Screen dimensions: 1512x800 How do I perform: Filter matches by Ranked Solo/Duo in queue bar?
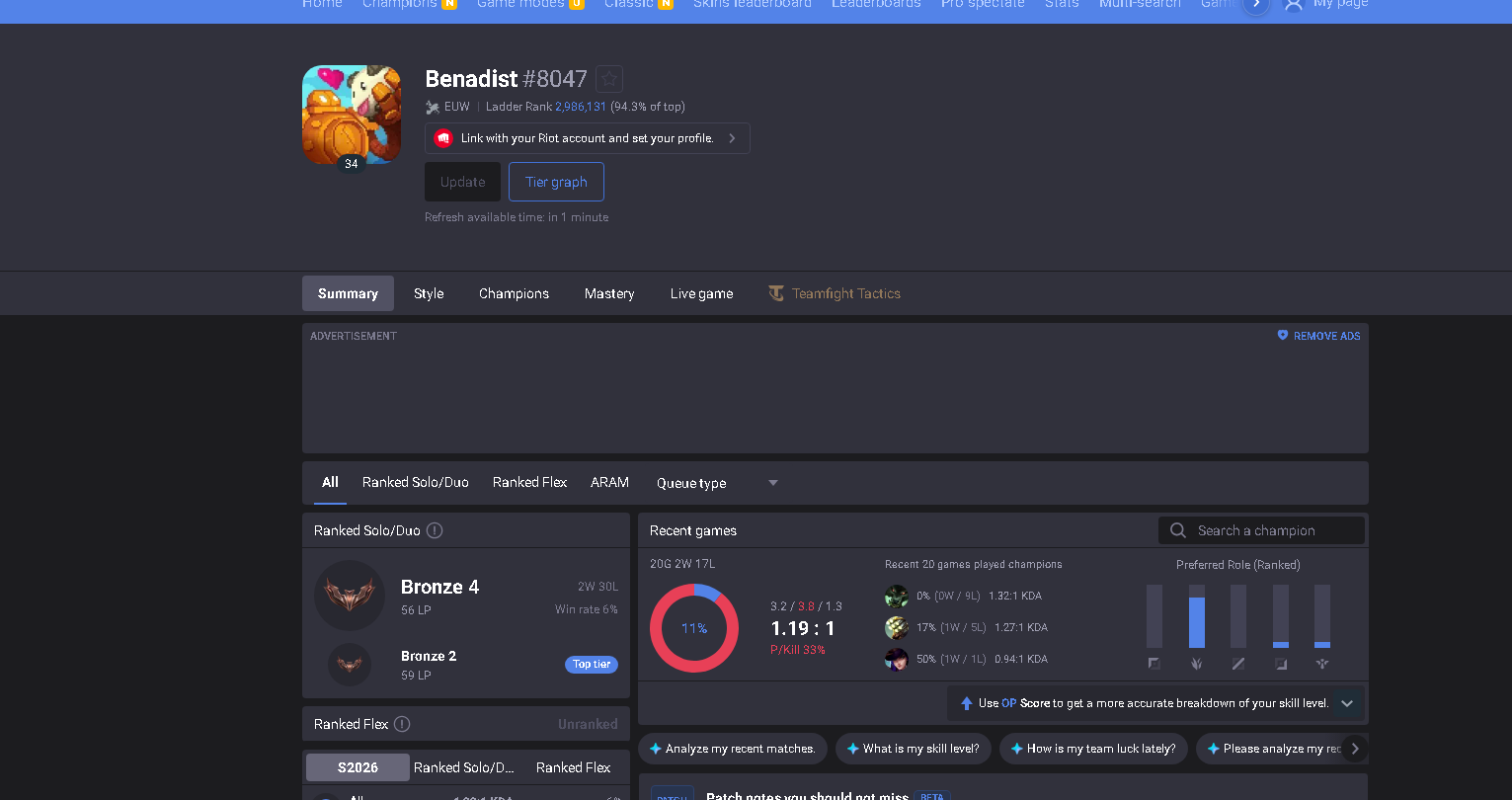pos(416,482)
